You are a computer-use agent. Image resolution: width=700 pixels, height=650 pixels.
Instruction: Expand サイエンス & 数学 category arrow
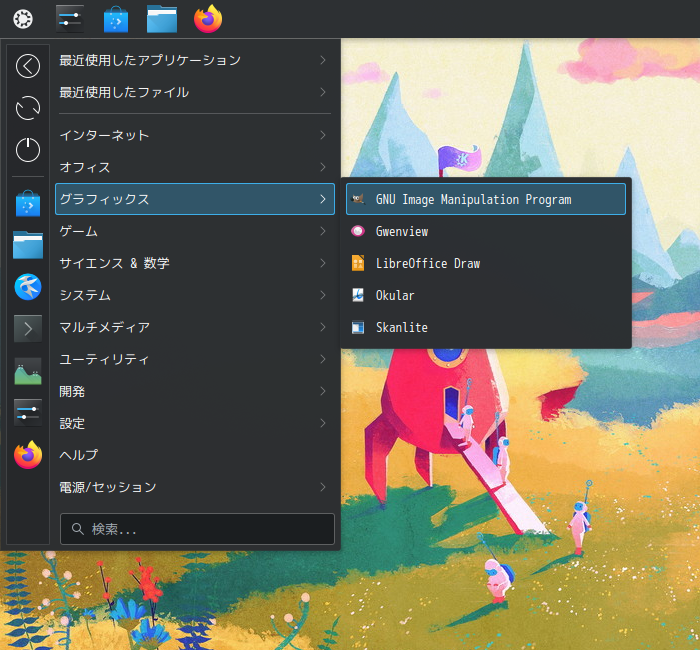[x=323, y=263]
